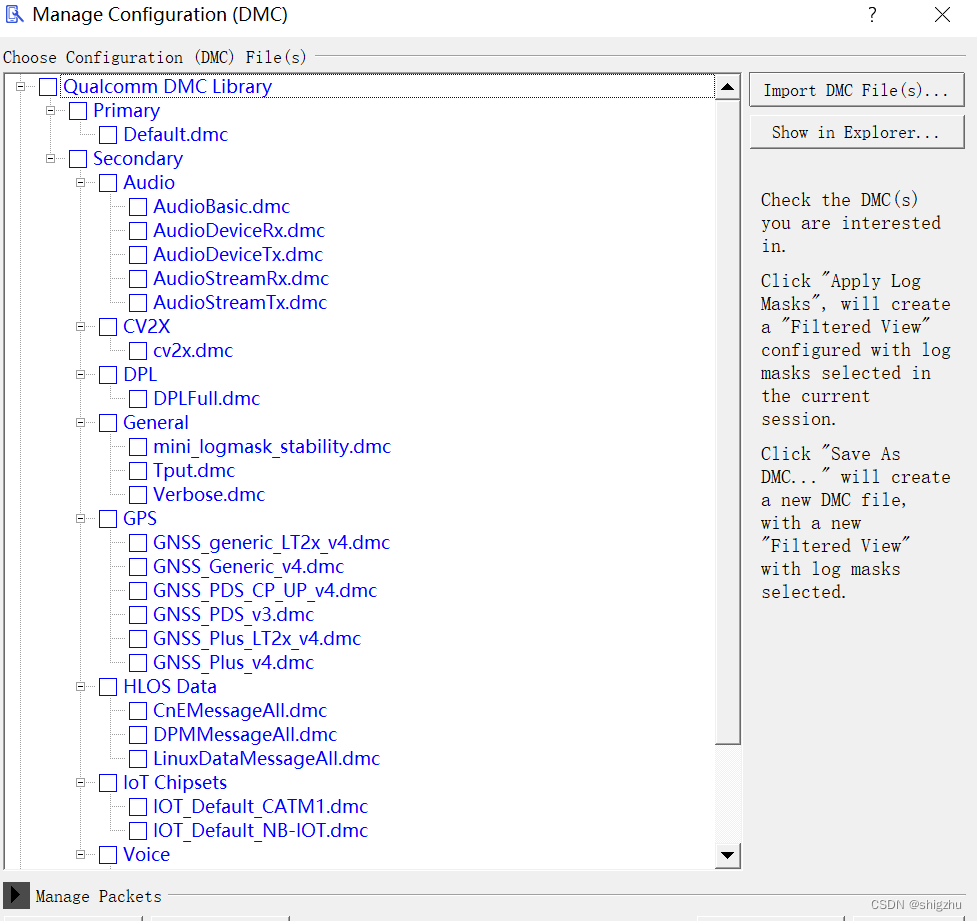Enable the GNSS_PDS_v3.dmc checkbox
Viewport: 977px width, 921px height.
pyautogui.click(x=138, y=615)
